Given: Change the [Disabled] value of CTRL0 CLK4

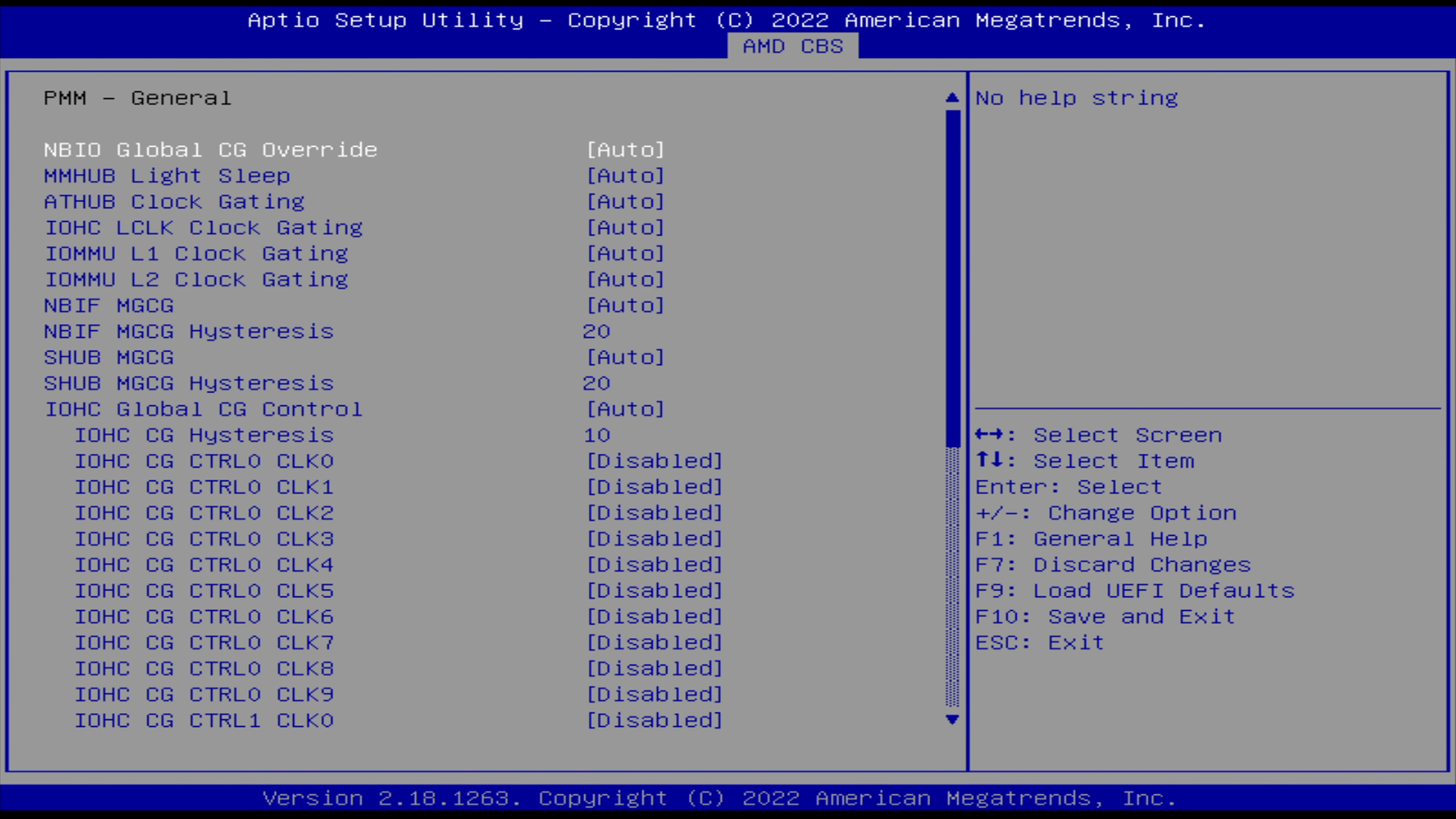Looking at the screenshot, I should pos(654,565).
